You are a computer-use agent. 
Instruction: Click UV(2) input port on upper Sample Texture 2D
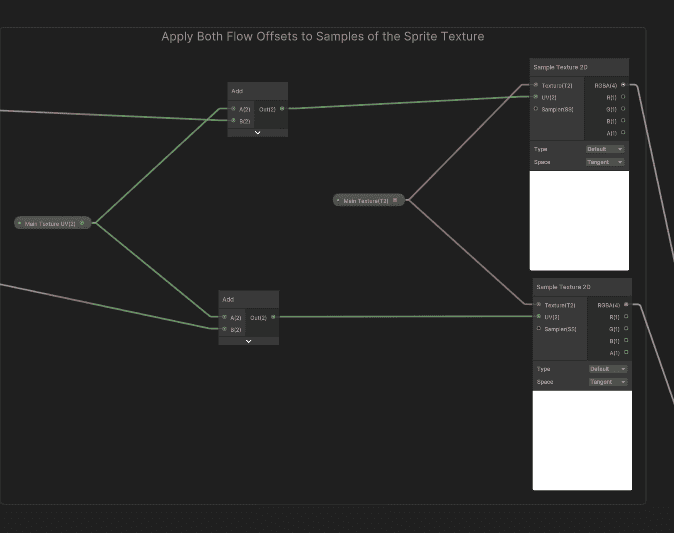[x=536, y=97]
